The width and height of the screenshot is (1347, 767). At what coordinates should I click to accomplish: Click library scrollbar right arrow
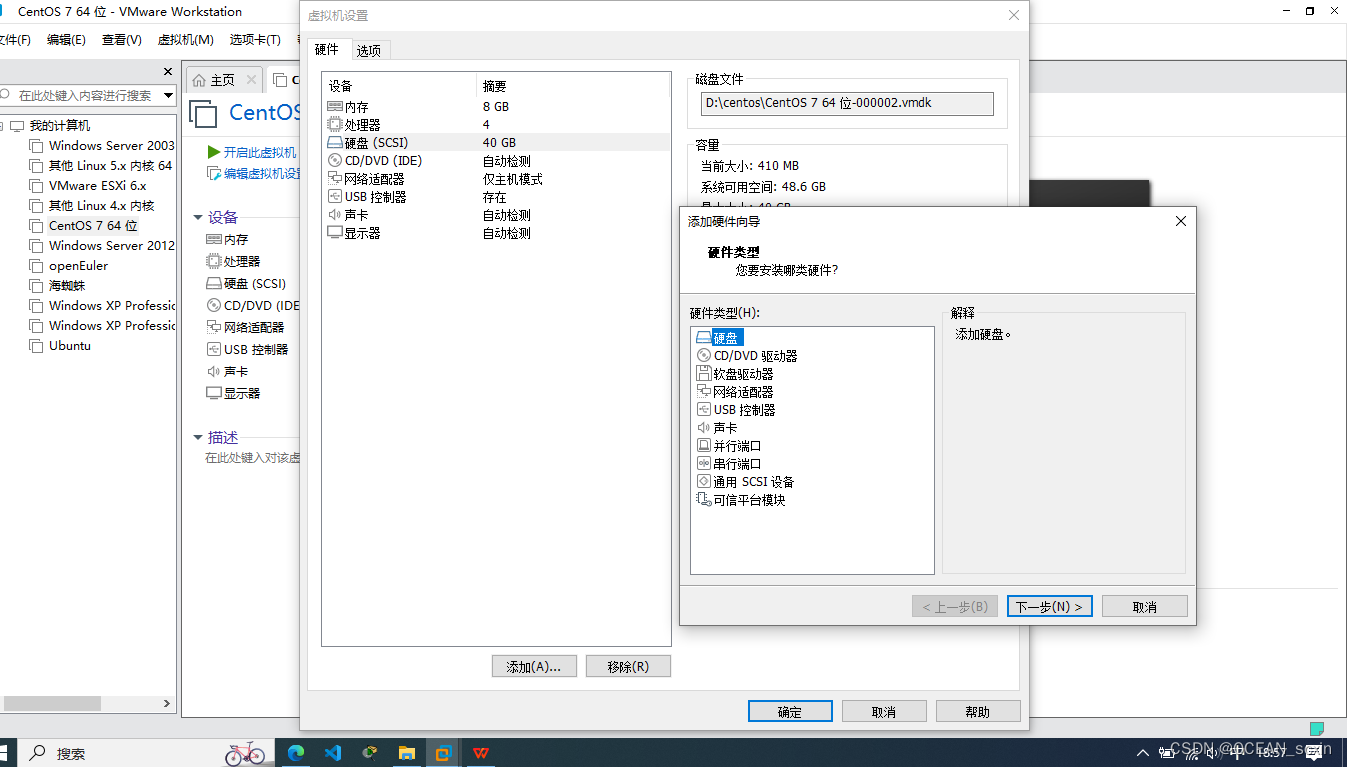click(x=168, y=704)
